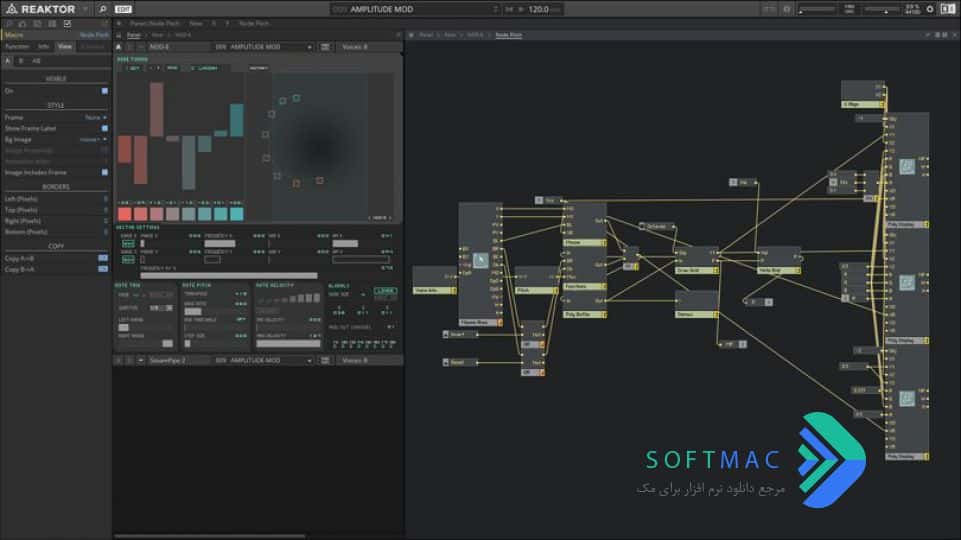Click Panel in the left breadcrumb

[x=134, y=35]
